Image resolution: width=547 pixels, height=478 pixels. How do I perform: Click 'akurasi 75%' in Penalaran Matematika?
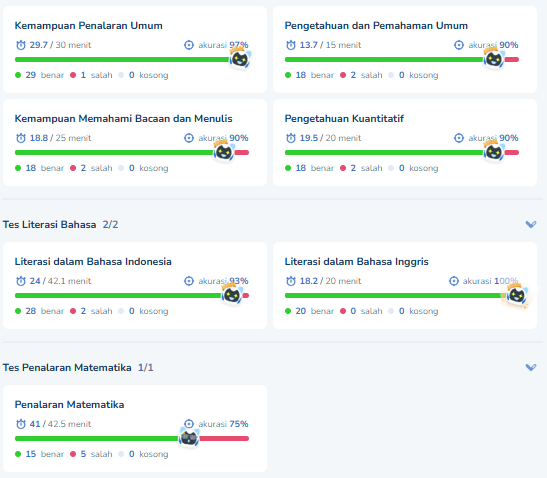[223, 424]
